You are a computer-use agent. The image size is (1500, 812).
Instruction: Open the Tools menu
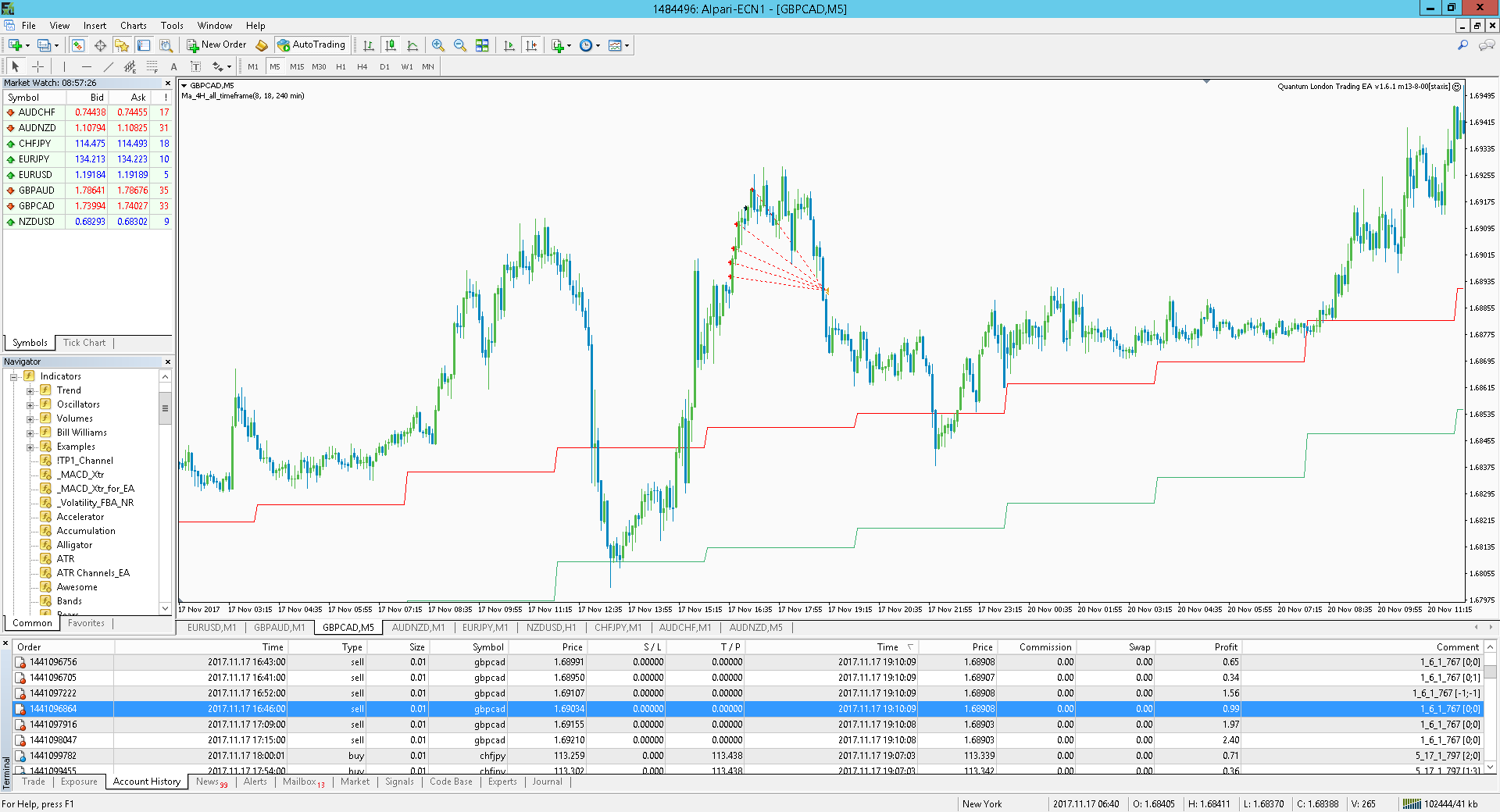click(172, 26)
